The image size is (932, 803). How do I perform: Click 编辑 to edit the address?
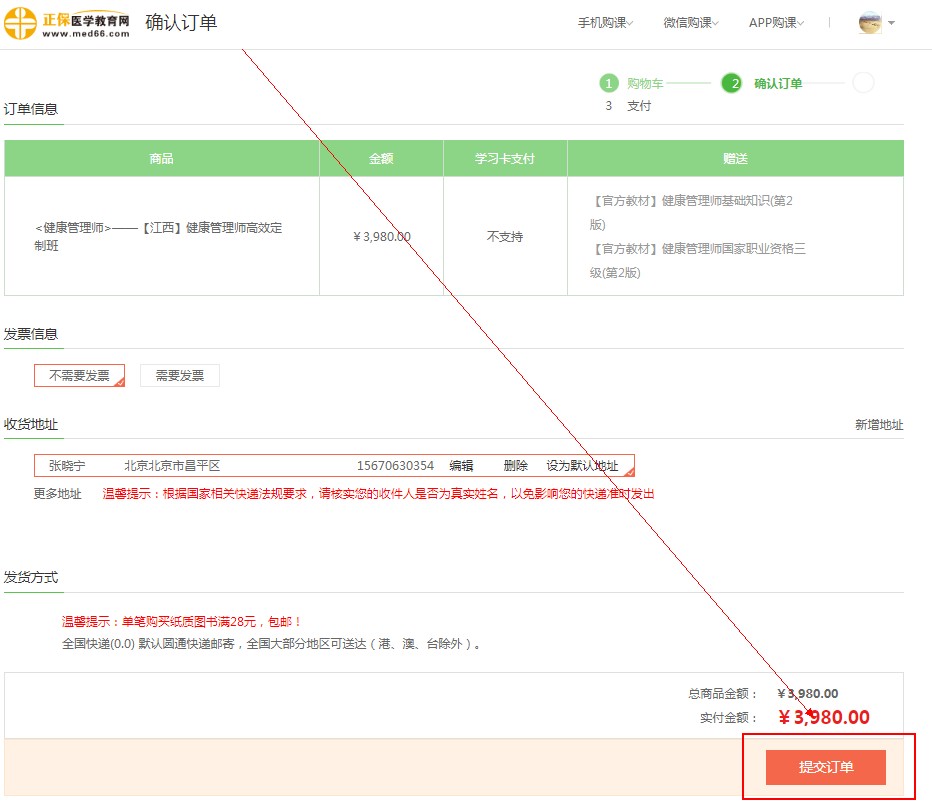(x=461, y=466)
